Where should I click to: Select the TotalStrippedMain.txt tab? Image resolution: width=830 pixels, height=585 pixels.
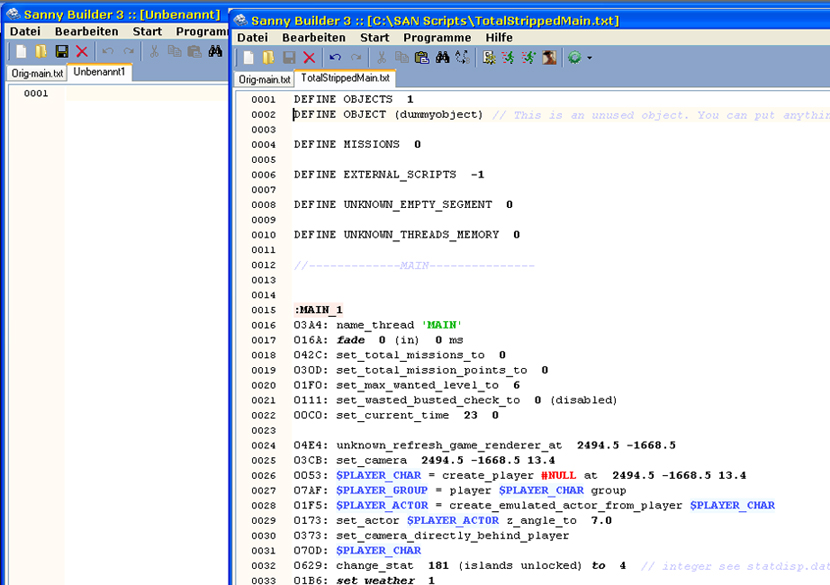click(x=345, y=78)
